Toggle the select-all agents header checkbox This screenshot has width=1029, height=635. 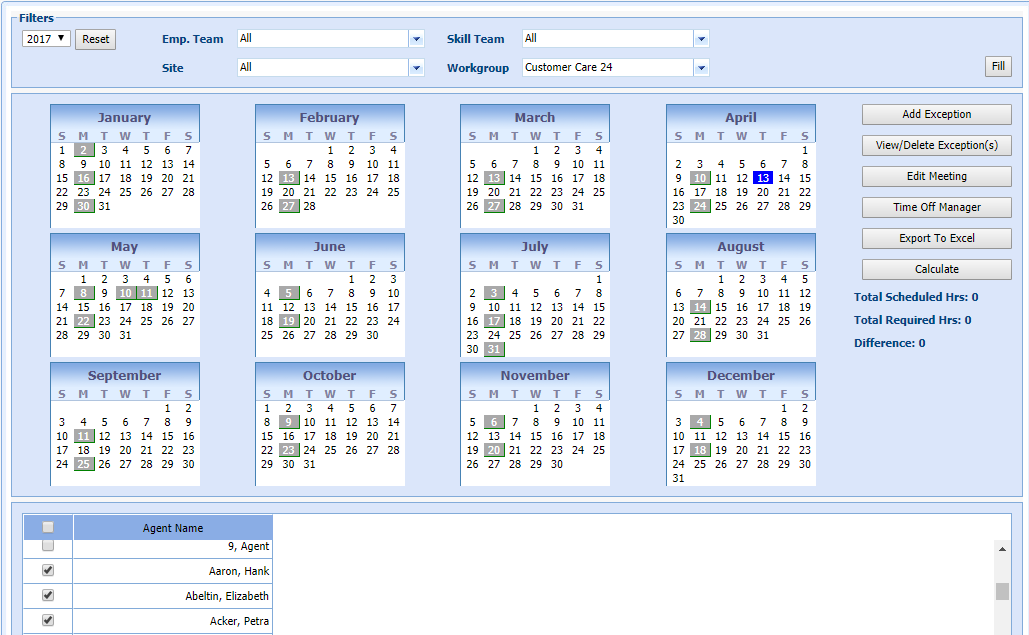pos(48,528)
